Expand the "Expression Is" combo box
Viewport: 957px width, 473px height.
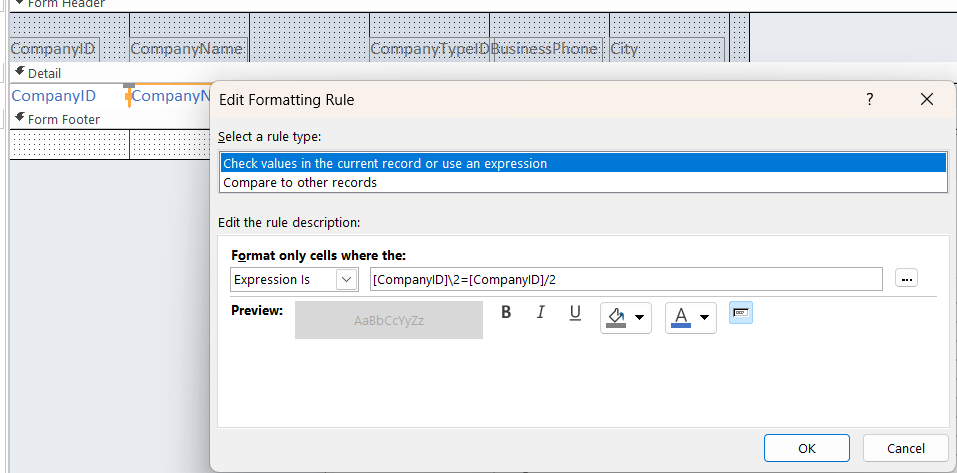[347, 280]
